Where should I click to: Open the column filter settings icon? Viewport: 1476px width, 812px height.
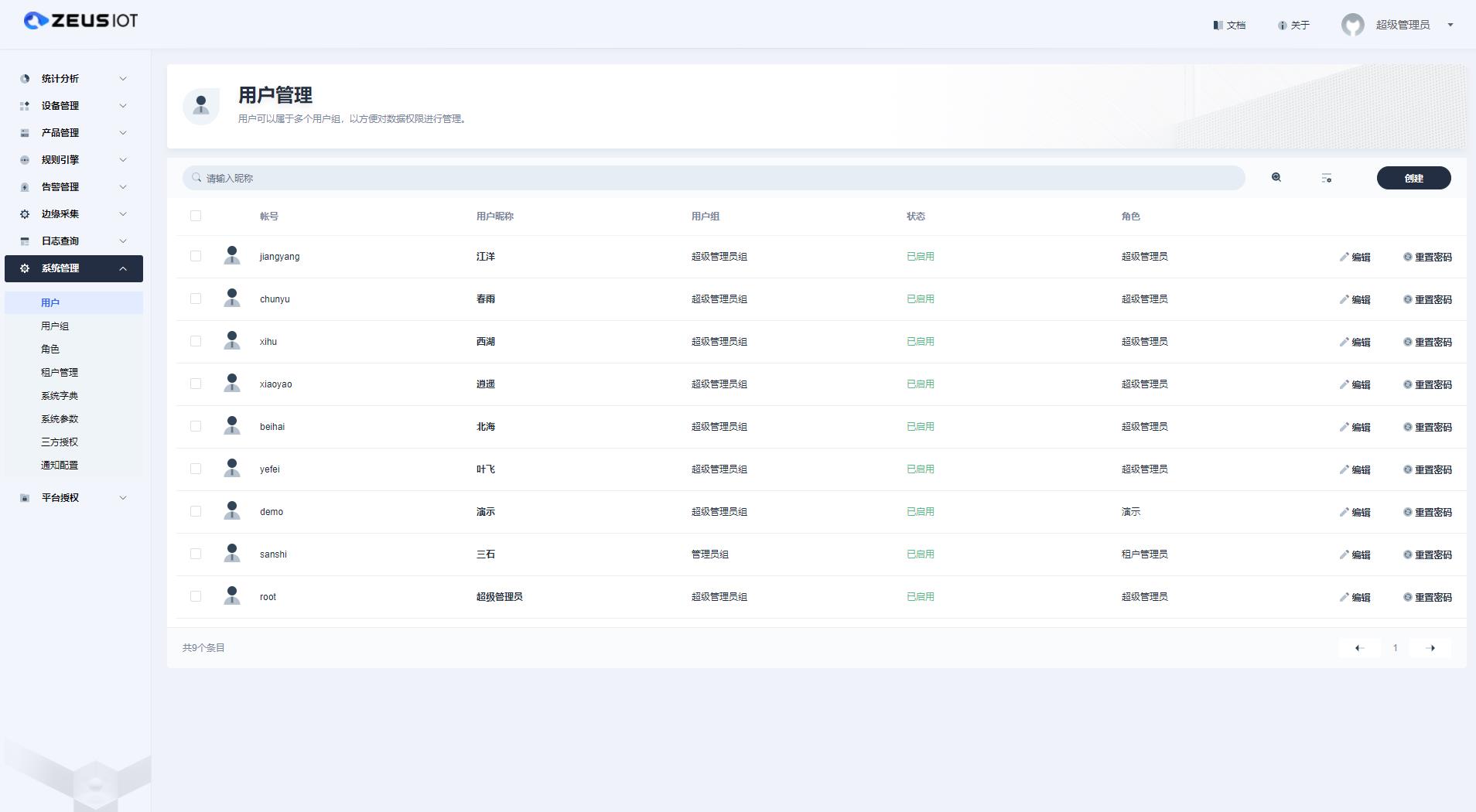[1327, 178]
